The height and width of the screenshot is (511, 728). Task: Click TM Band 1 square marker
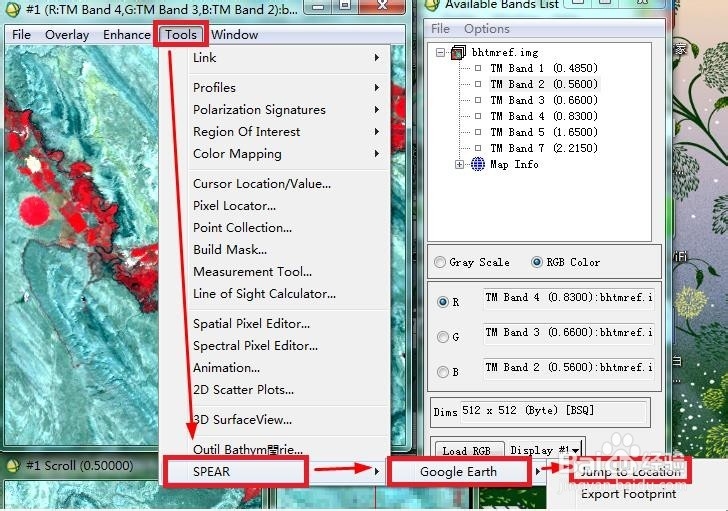pos(478,68)
